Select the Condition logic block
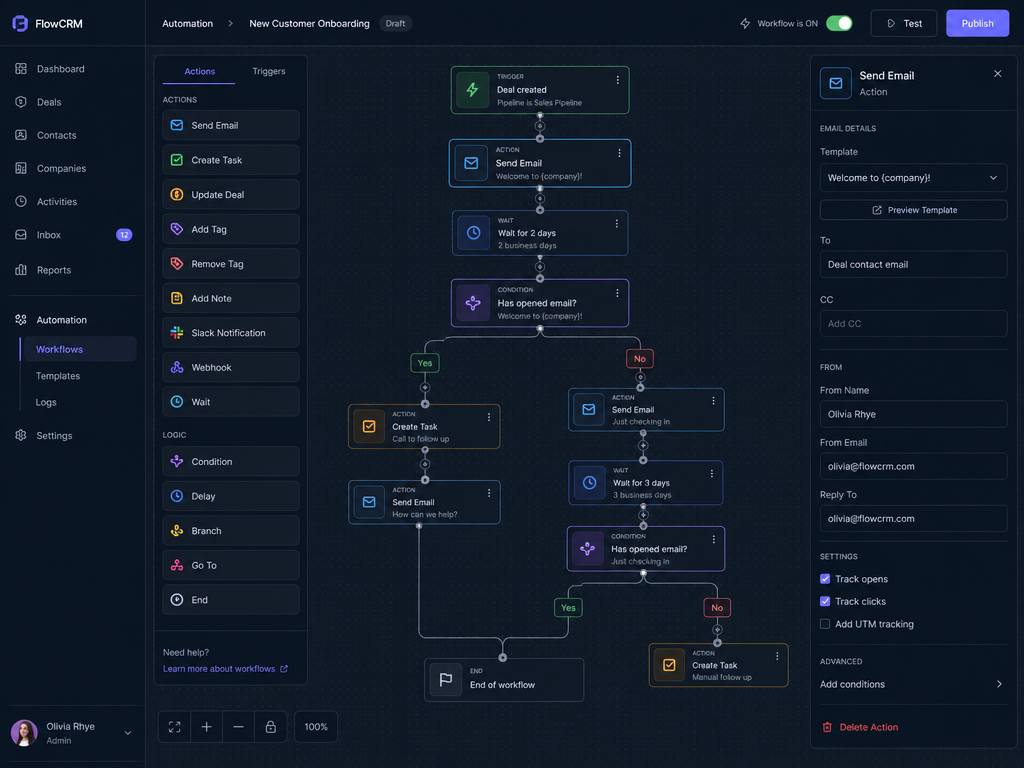 pyautogui.click(x=231, y=462)
